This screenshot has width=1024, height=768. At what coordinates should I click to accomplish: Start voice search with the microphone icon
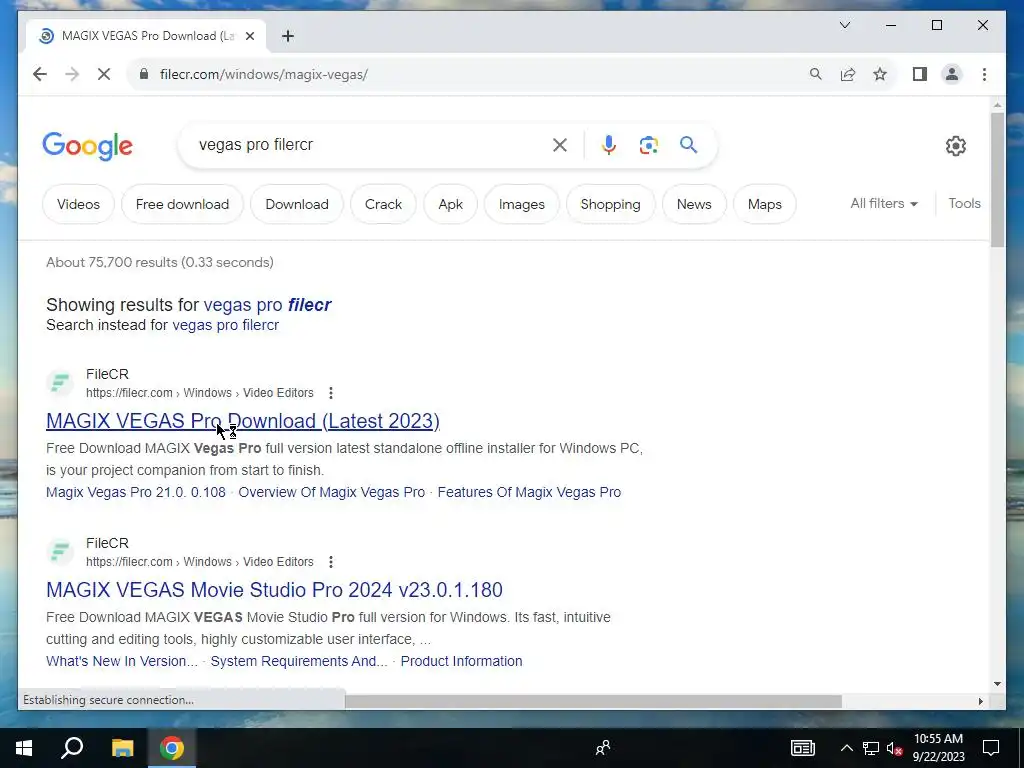609,145
